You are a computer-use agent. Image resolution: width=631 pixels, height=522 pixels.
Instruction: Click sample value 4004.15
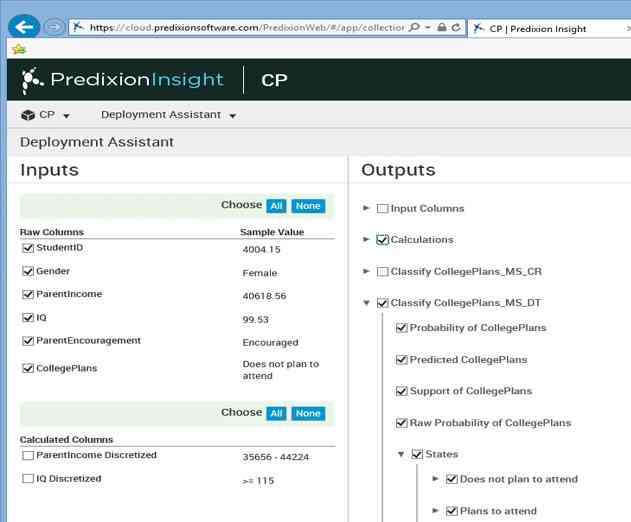(262, 250)
